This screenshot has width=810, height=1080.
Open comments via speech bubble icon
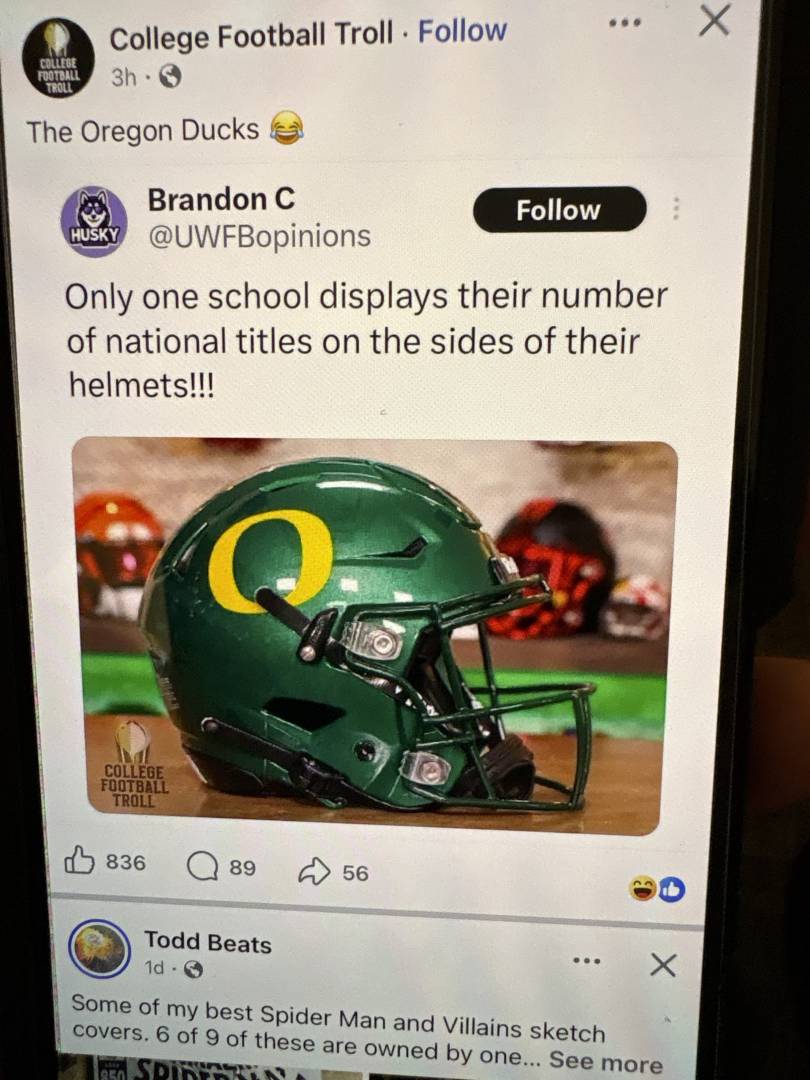(x=203, y=866)
